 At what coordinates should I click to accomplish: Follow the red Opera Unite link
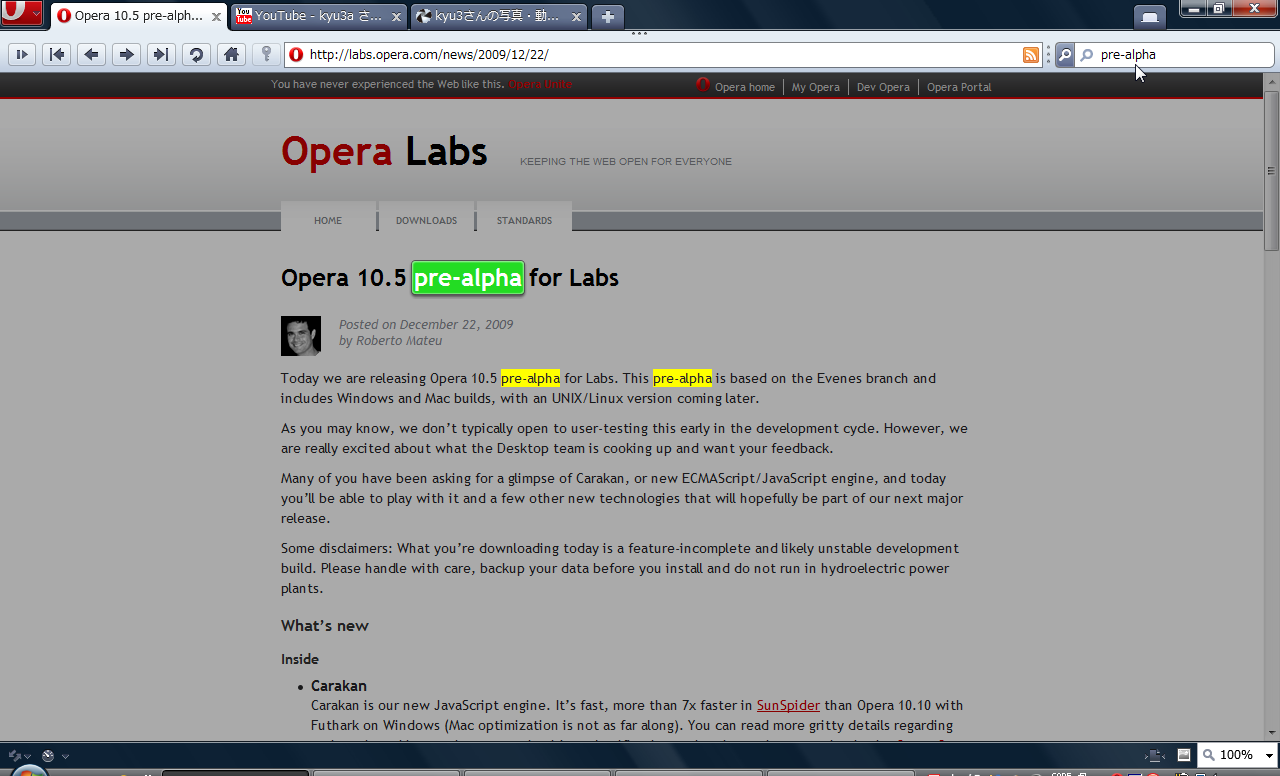click(540, 84)
